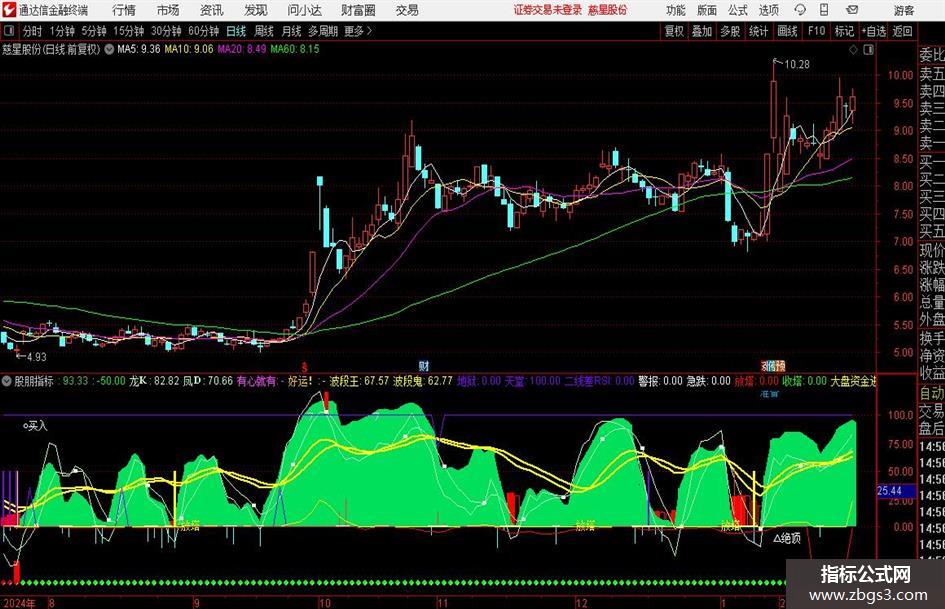
Task: Open the 问小达 menu
Action: (304, 10)
